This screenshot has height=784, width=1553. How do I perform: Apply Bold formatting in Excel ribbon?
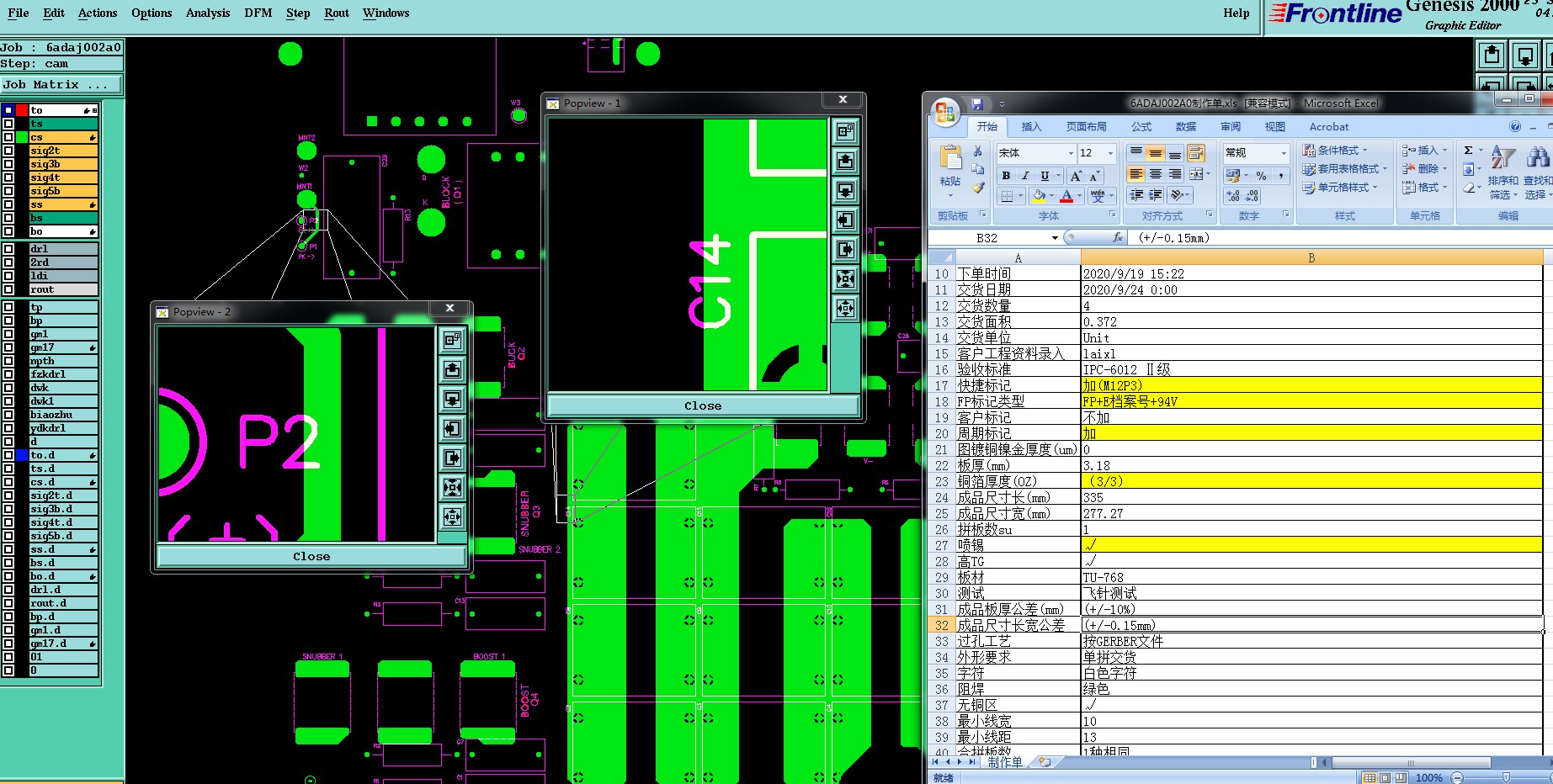point(1006,176)
